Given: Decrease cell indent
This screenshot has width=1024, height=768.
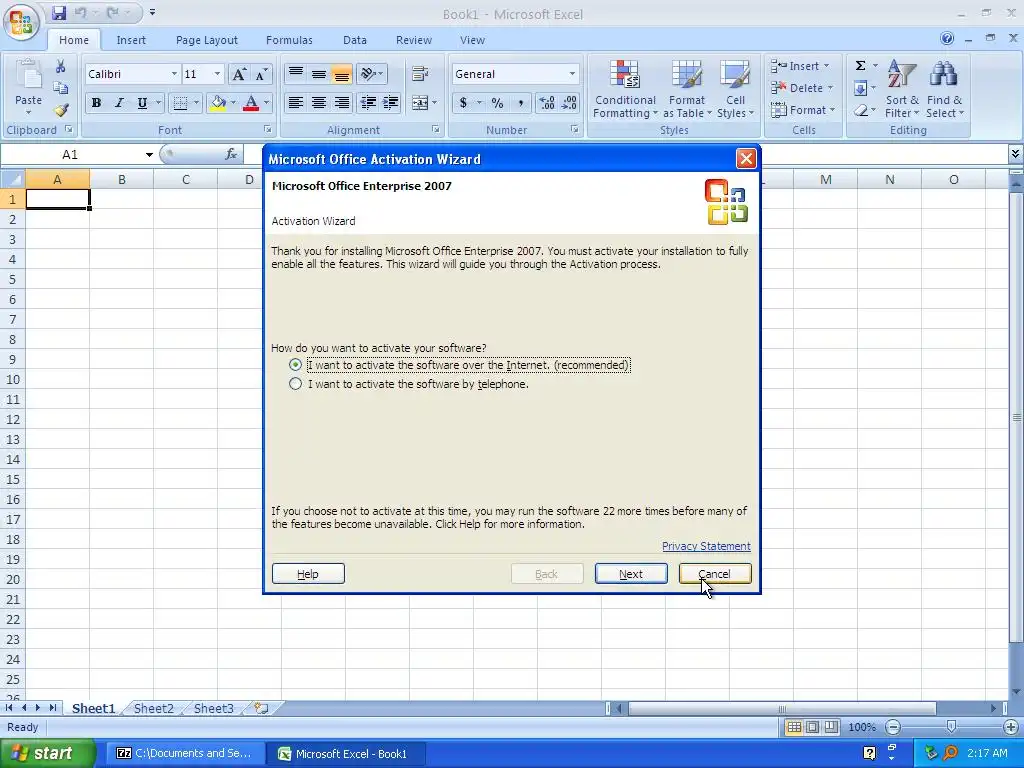Looking at the screenshot, I should click(x=368, y=103).
